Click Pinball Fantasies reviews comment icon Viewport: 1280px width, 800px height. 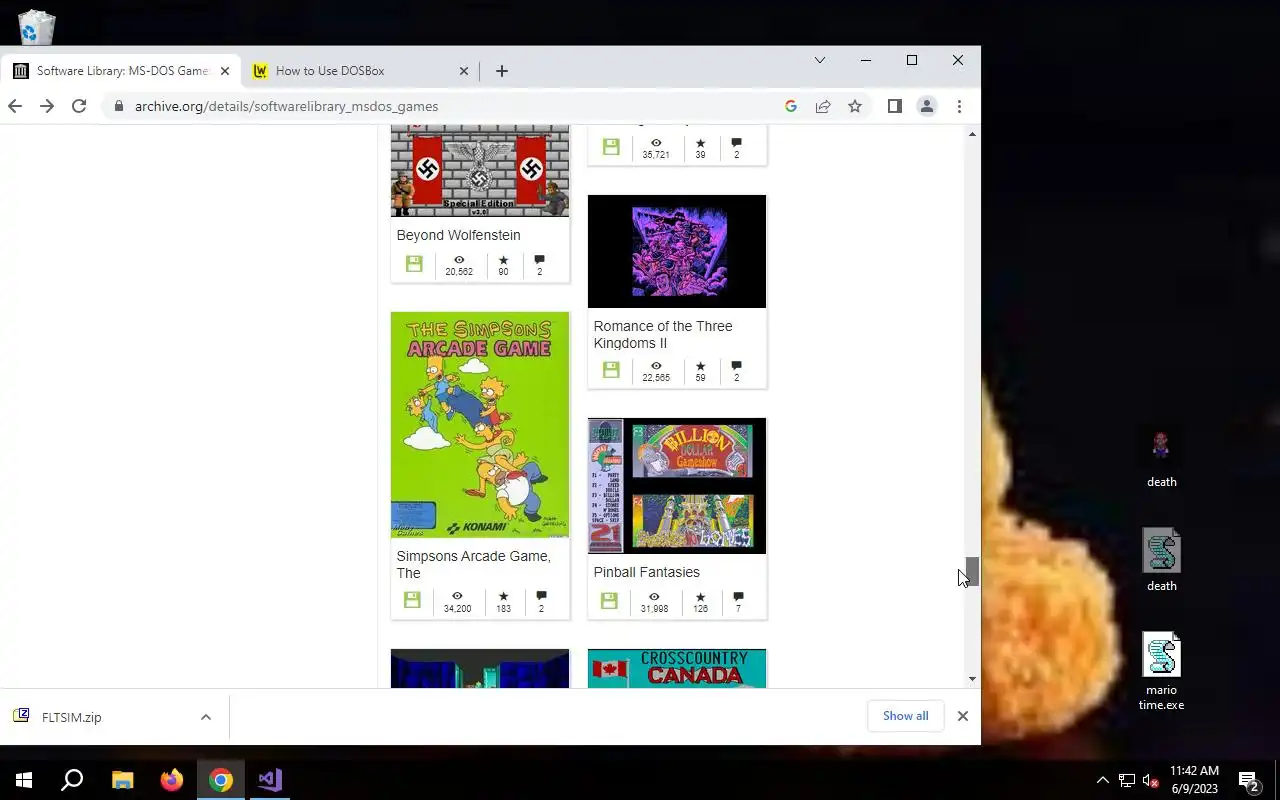click(738, 597)
